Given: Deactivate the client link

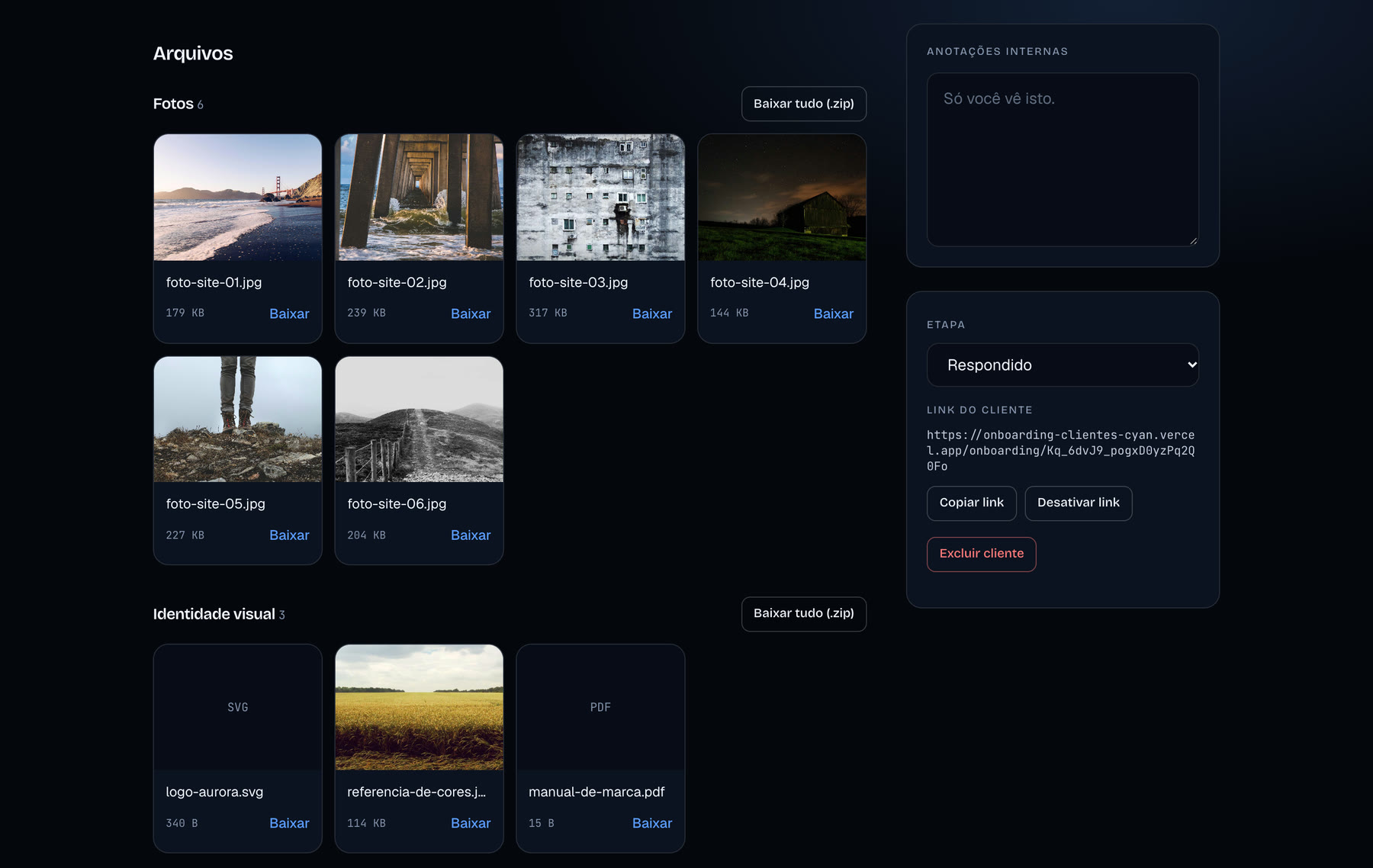Looking at the screenshot, I should [1079, 503].
